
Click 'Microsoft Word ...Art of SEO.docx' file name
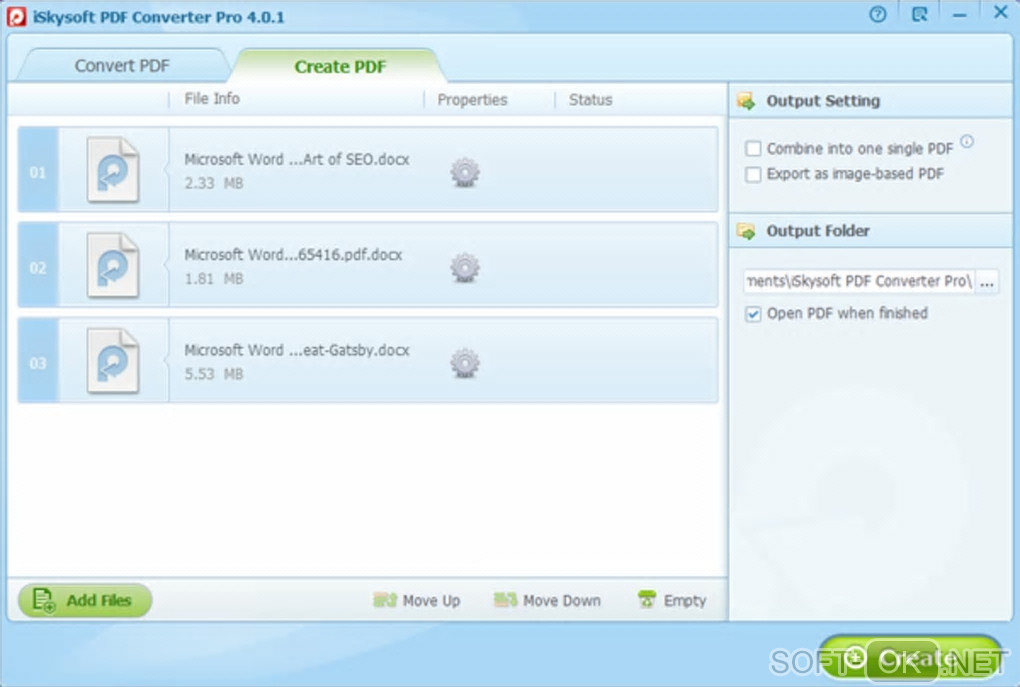pyautogui.click(x=297, y=159)
